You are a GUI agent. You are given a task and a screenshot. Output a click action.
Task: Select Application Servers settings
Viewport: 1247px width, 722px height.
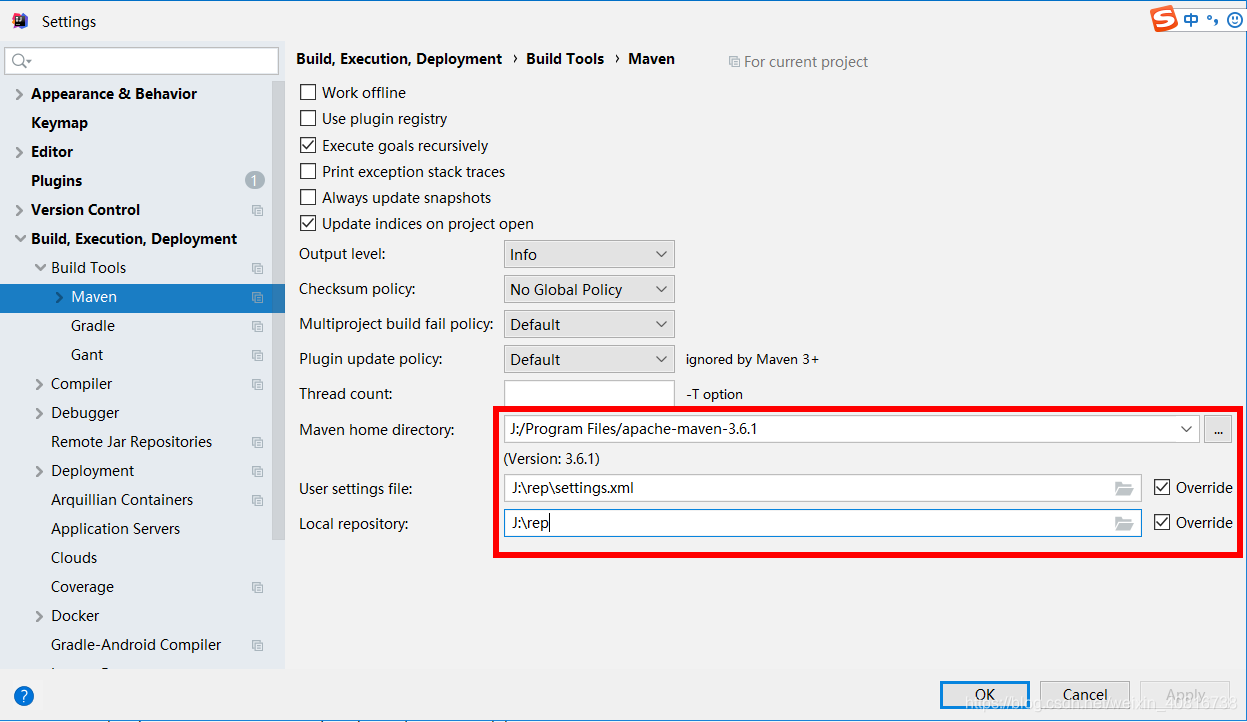coord(115,529)
